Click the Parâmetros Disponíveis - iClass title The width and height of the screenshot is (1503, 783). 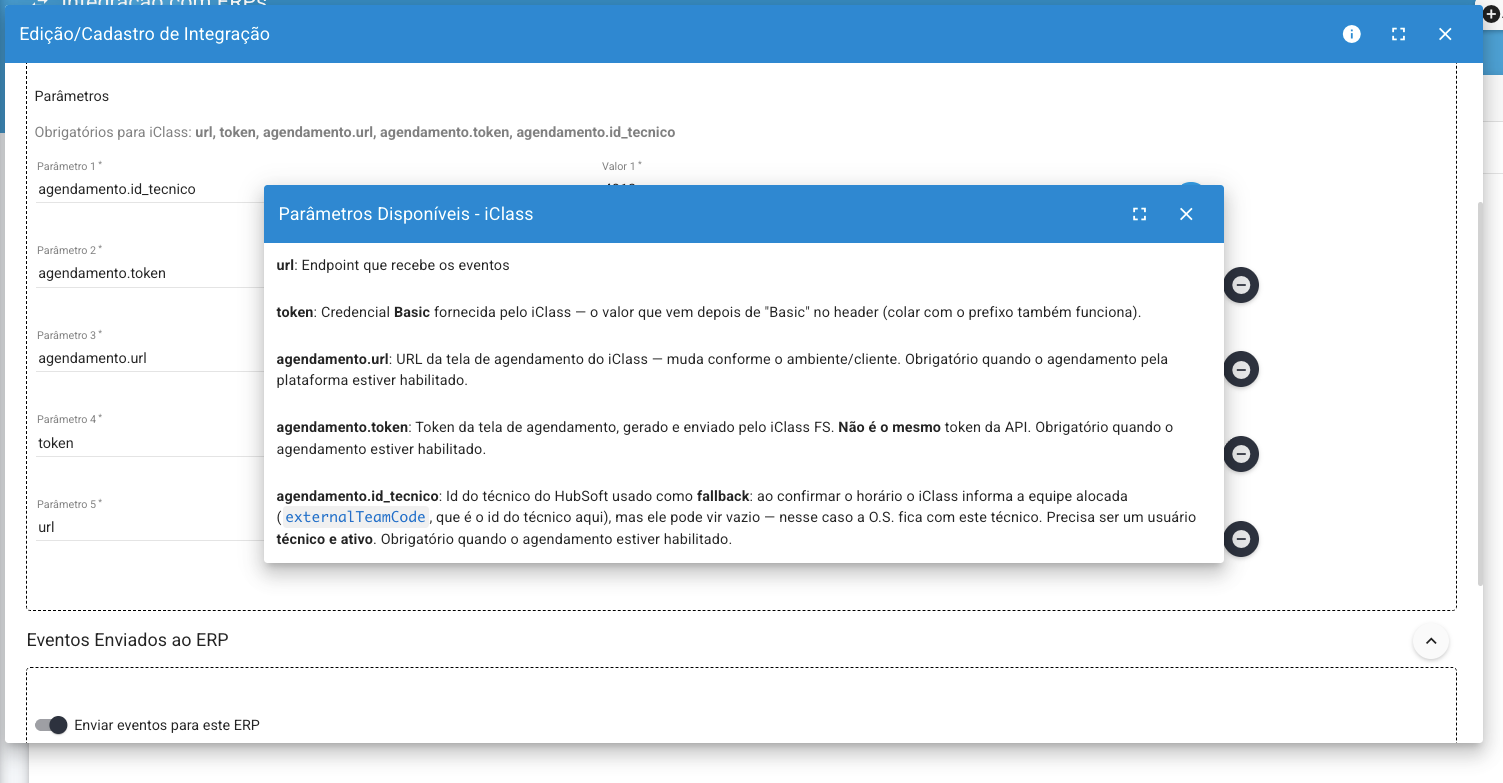406,214
